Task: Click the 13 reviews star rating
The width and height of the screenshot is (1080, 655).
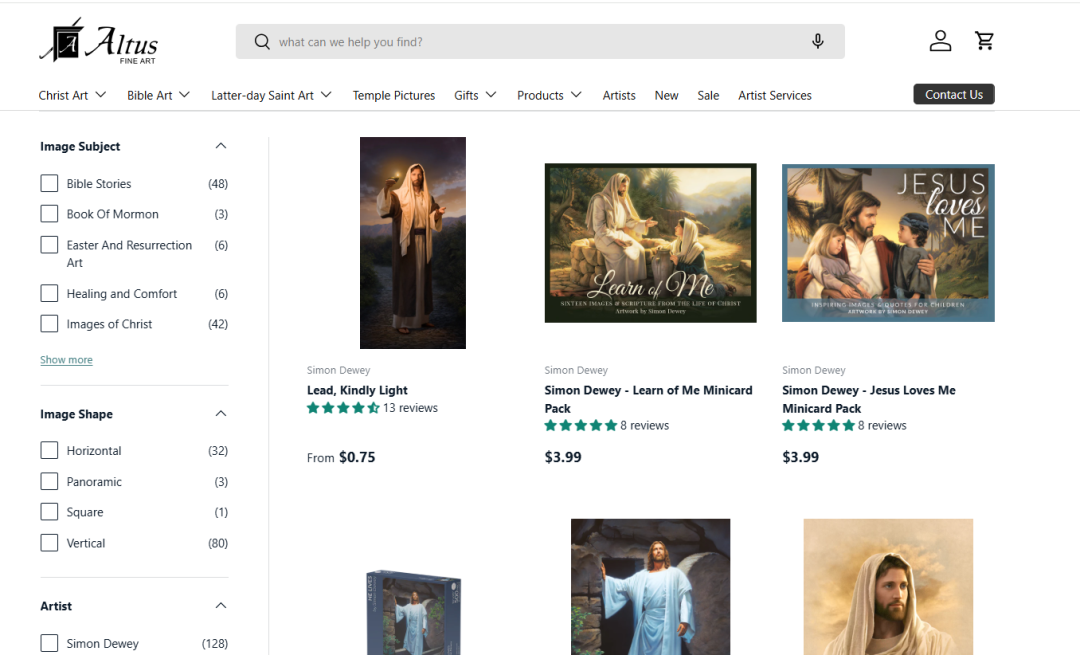Action: coord(372,408)
